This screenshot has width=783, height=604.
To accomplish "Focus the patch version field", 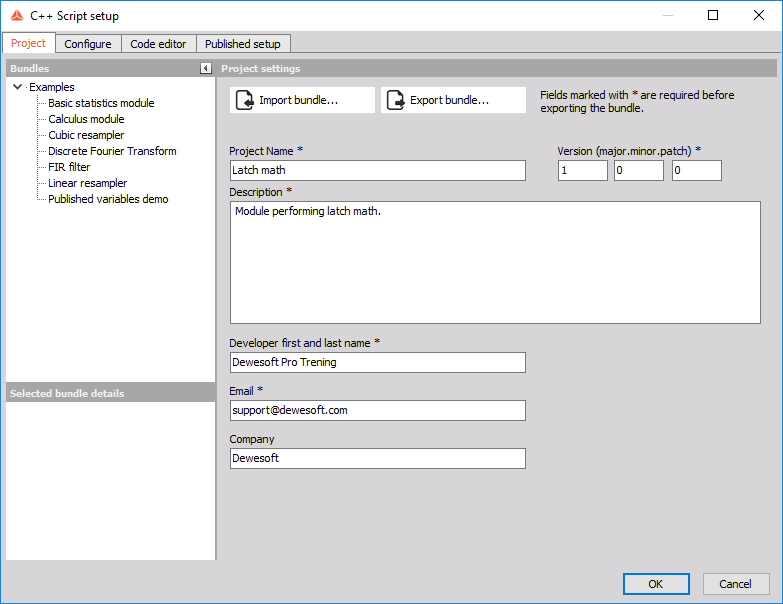I will click(697, 170).
